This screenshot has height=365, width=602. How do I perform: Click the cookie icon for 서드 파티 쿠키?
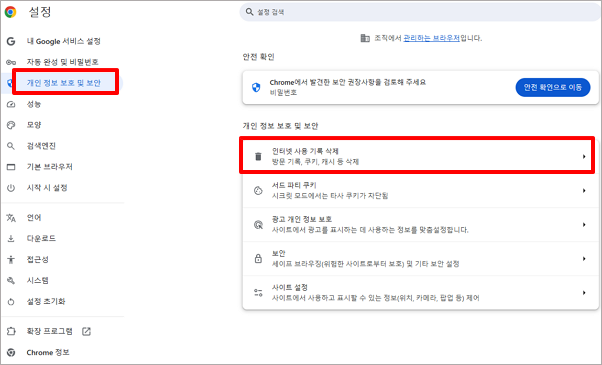coord(258,190)
